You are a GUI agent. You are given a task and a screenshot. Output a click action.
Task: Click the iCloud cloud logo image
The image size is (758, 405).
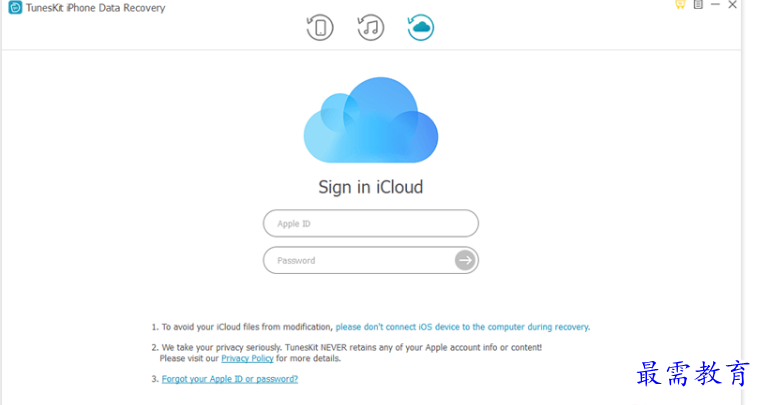click(x=371, y=120)
